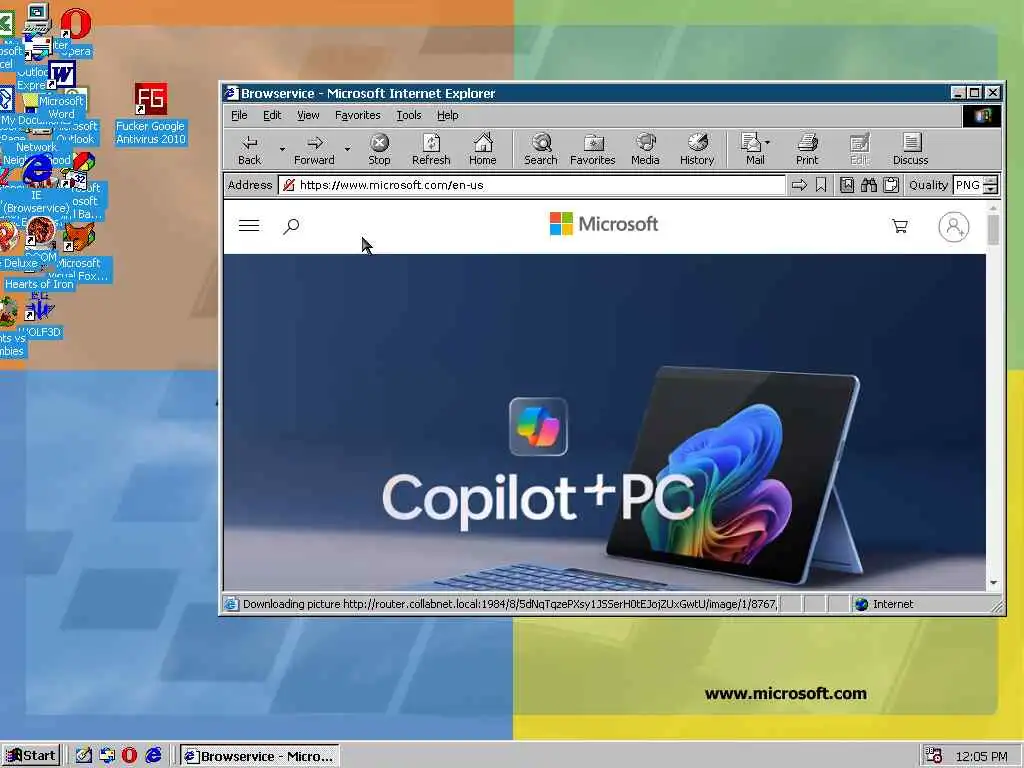Select the Hearts of Iron desktop label
The image size is (1024, 768).
pos(39,284)
